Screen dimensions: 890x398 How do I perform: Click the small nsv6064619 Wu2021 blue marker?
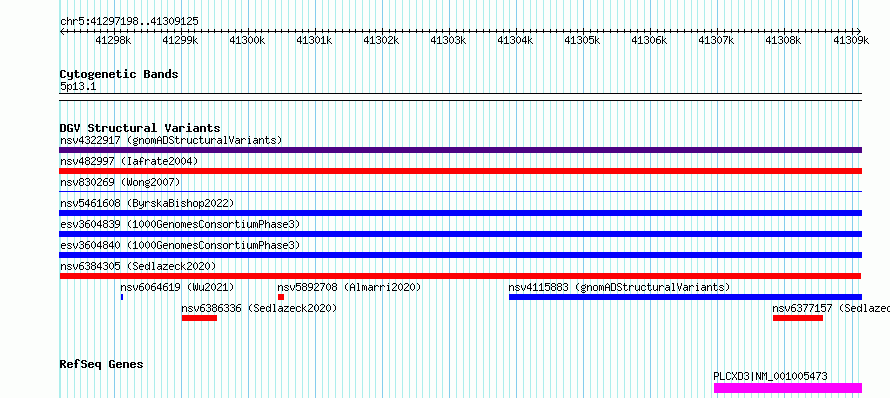point(122,297)
